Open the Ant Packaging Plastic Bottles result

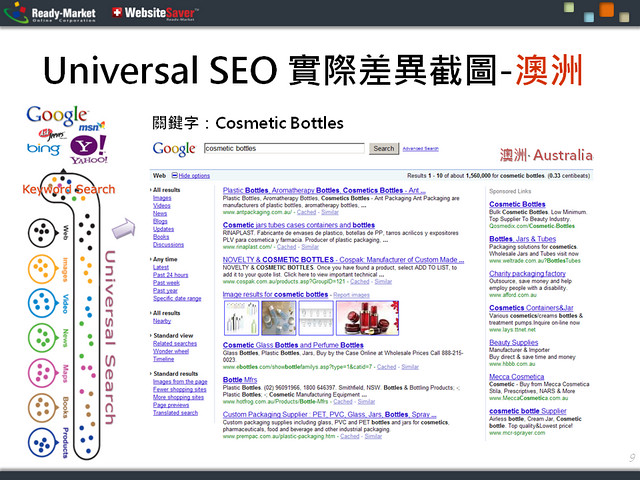click(x=324, y=190)
